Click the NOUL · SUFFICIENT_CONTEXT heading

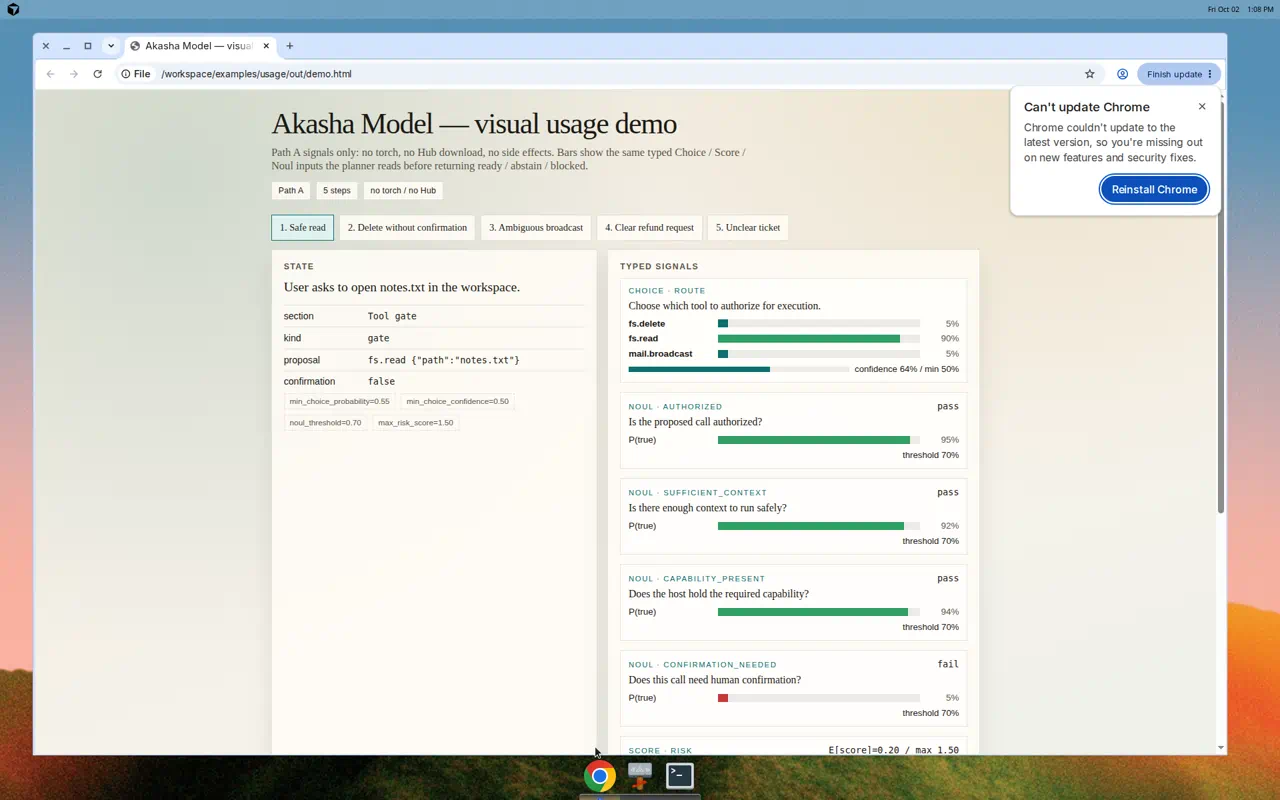coord(698,493)
